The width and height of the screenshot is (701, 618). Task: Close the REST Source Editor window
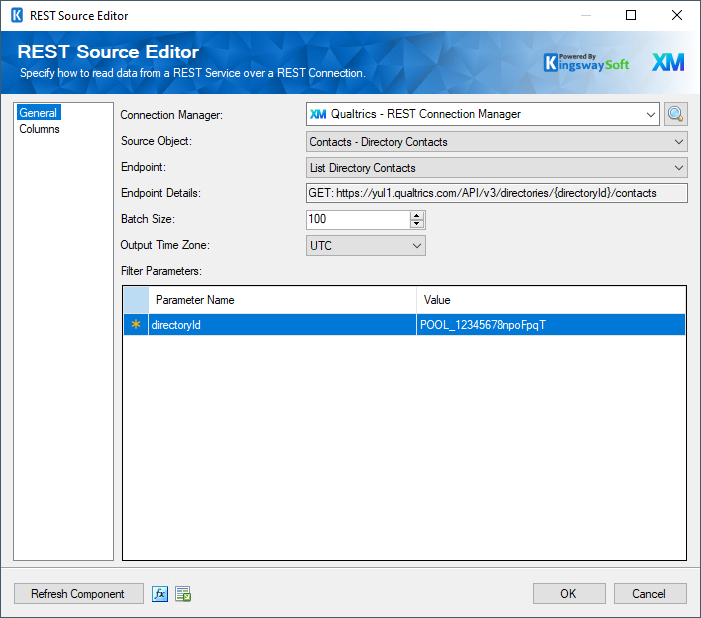click(677, 15)
